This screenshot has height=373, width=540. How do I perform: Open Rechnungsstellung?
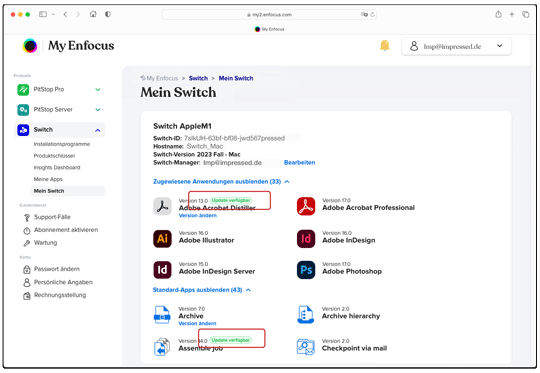[60, 295]
